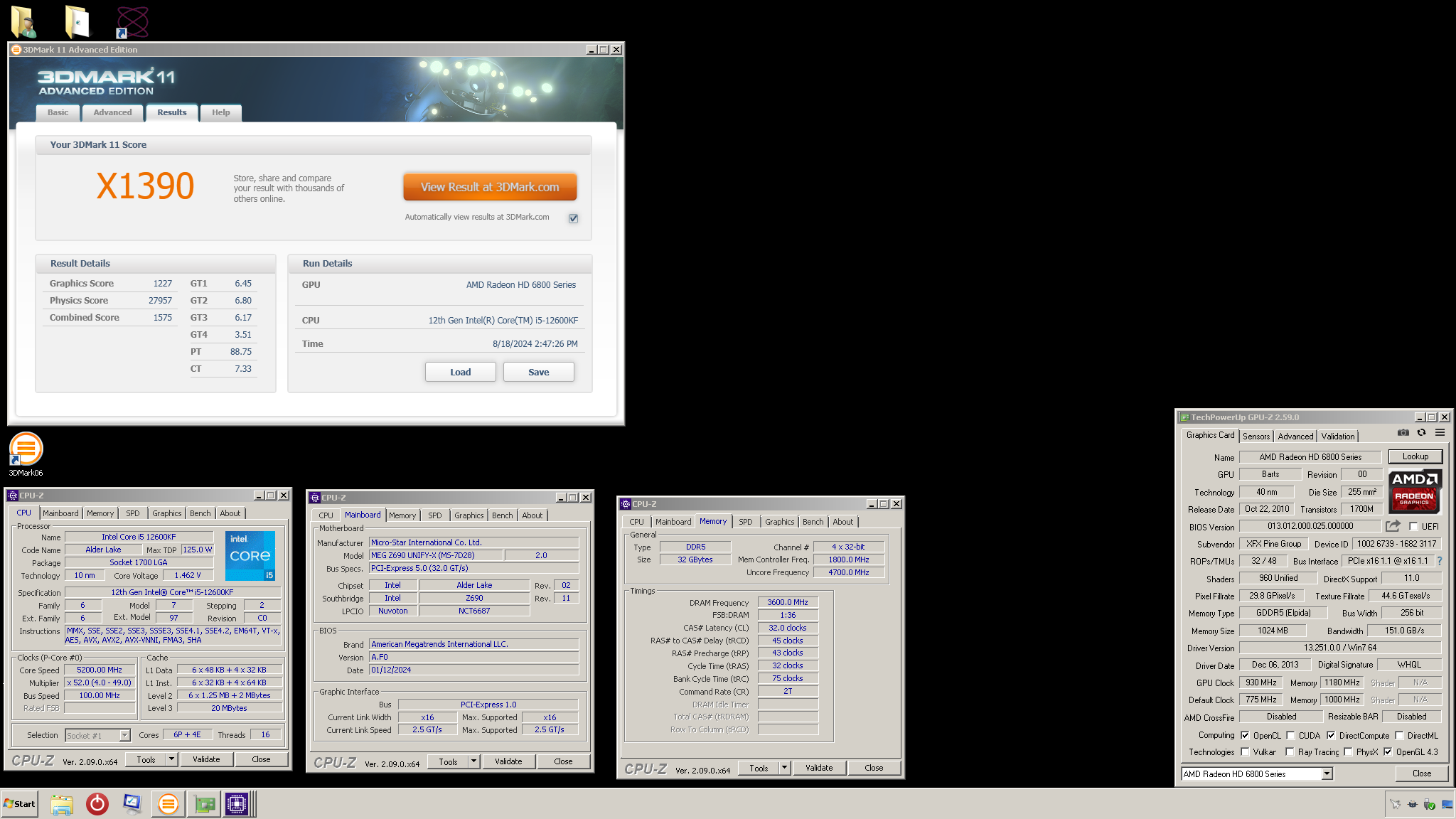Switch to the Sensors tab in GPU-Z

[x=1256, y=437]
